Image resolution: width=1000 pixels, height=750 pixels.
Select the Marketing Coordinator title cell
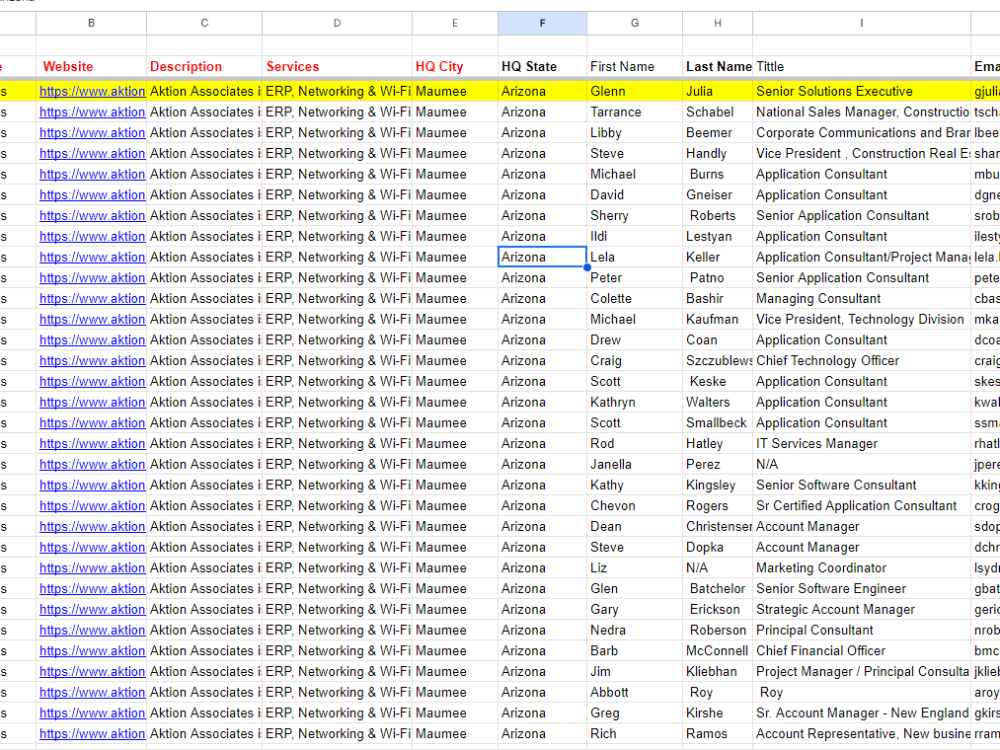click(x=862, y=568)
